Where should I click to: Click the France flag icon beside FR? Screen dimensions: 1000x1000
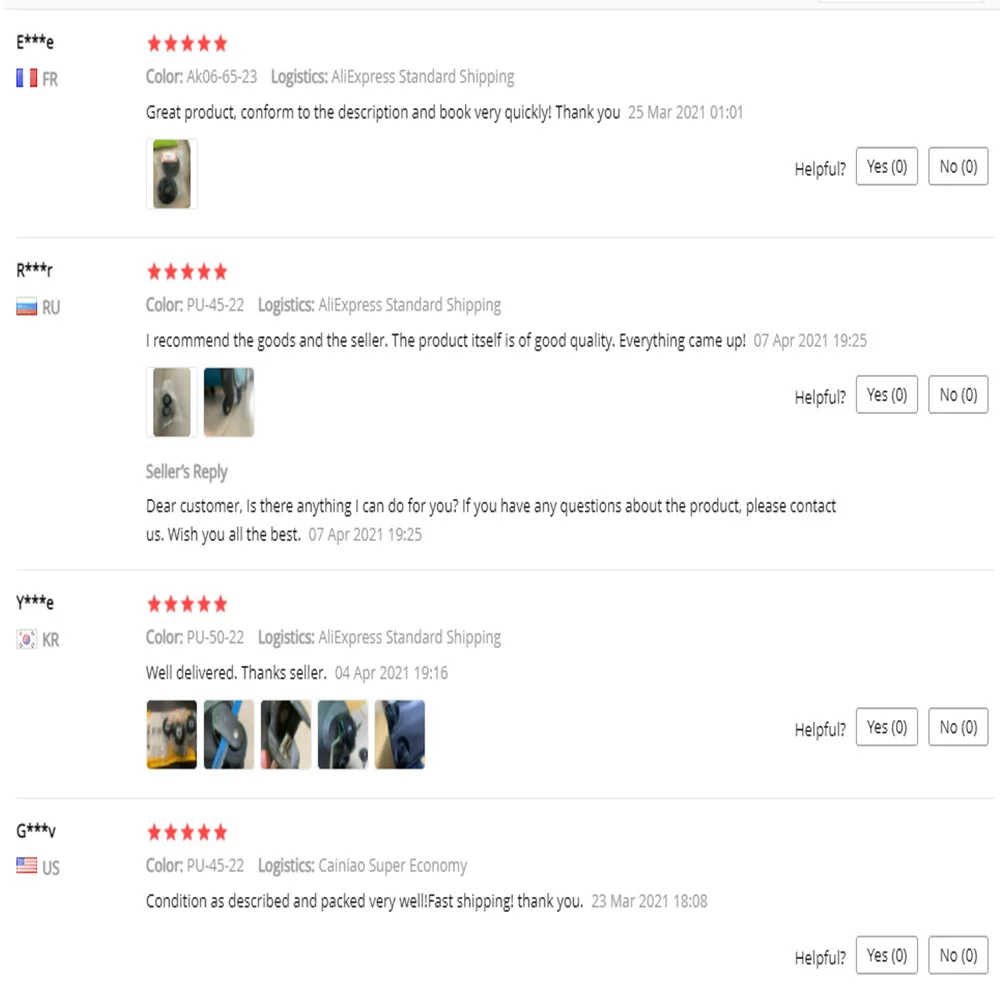[x=27, y=78]
